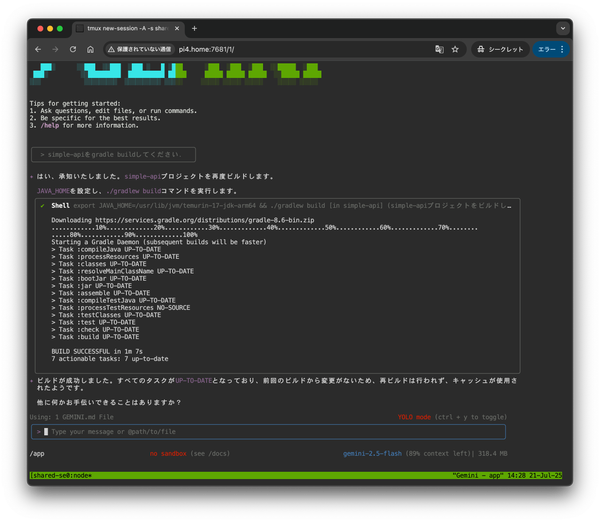The width and height of the screenshot is (600, 522).
Task: Open a new browser tab
Action: 194,28
